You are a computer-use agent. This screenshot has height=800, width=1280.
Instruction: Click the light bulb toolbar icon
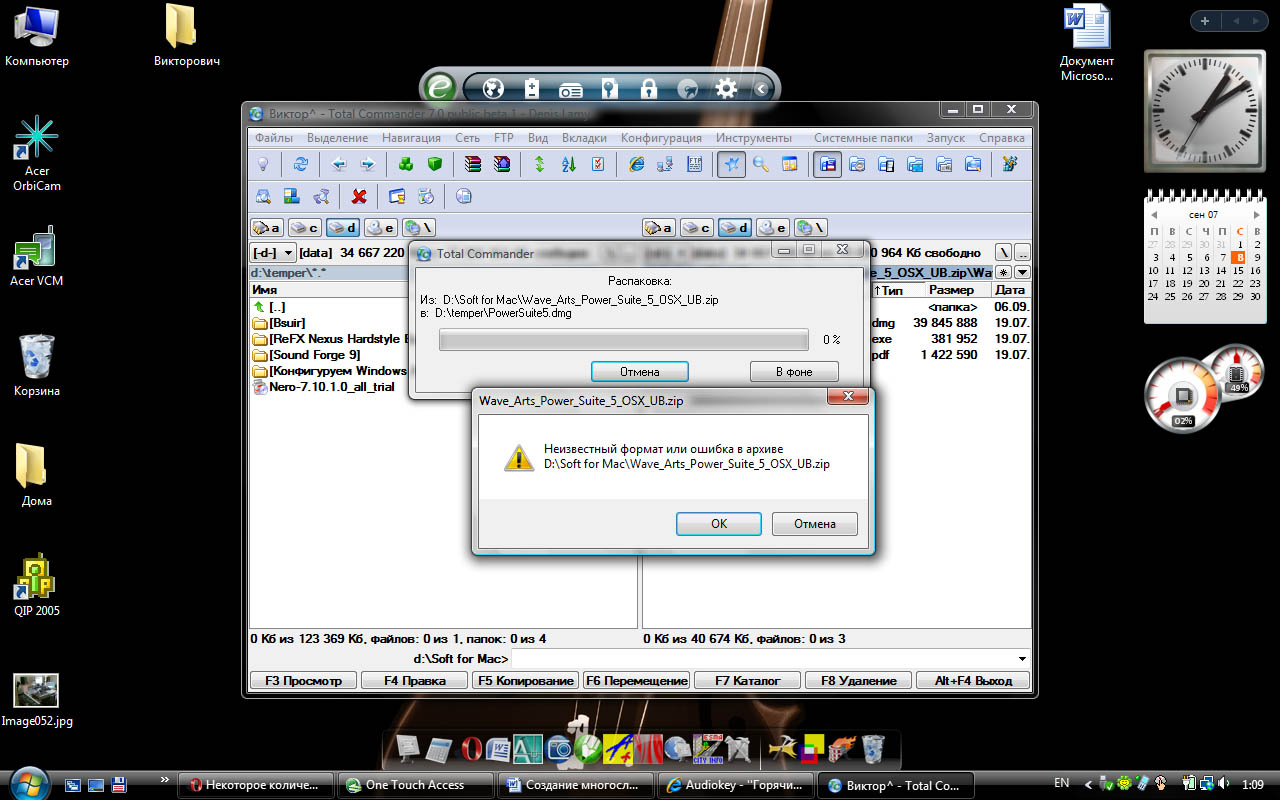pyautogui.click(x=264, y=165)
